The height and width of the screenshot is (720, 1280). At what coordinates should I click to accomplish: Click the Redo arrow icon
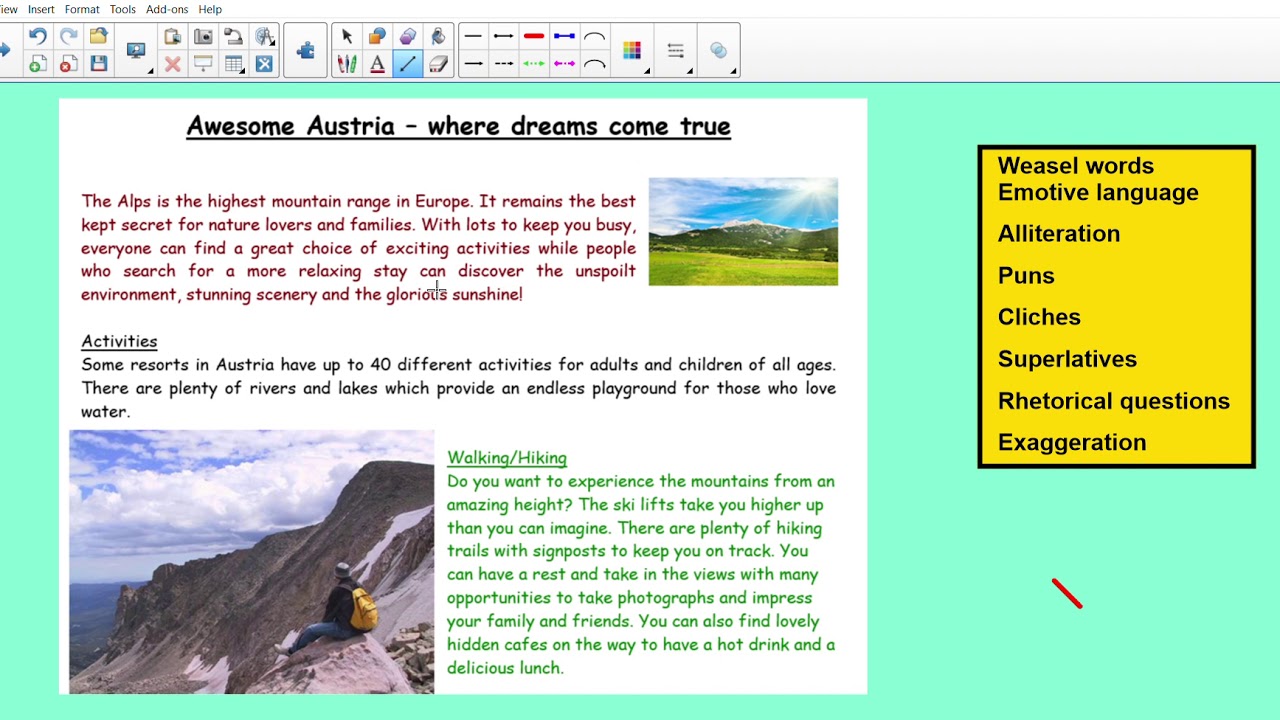(x=68, y=37)
